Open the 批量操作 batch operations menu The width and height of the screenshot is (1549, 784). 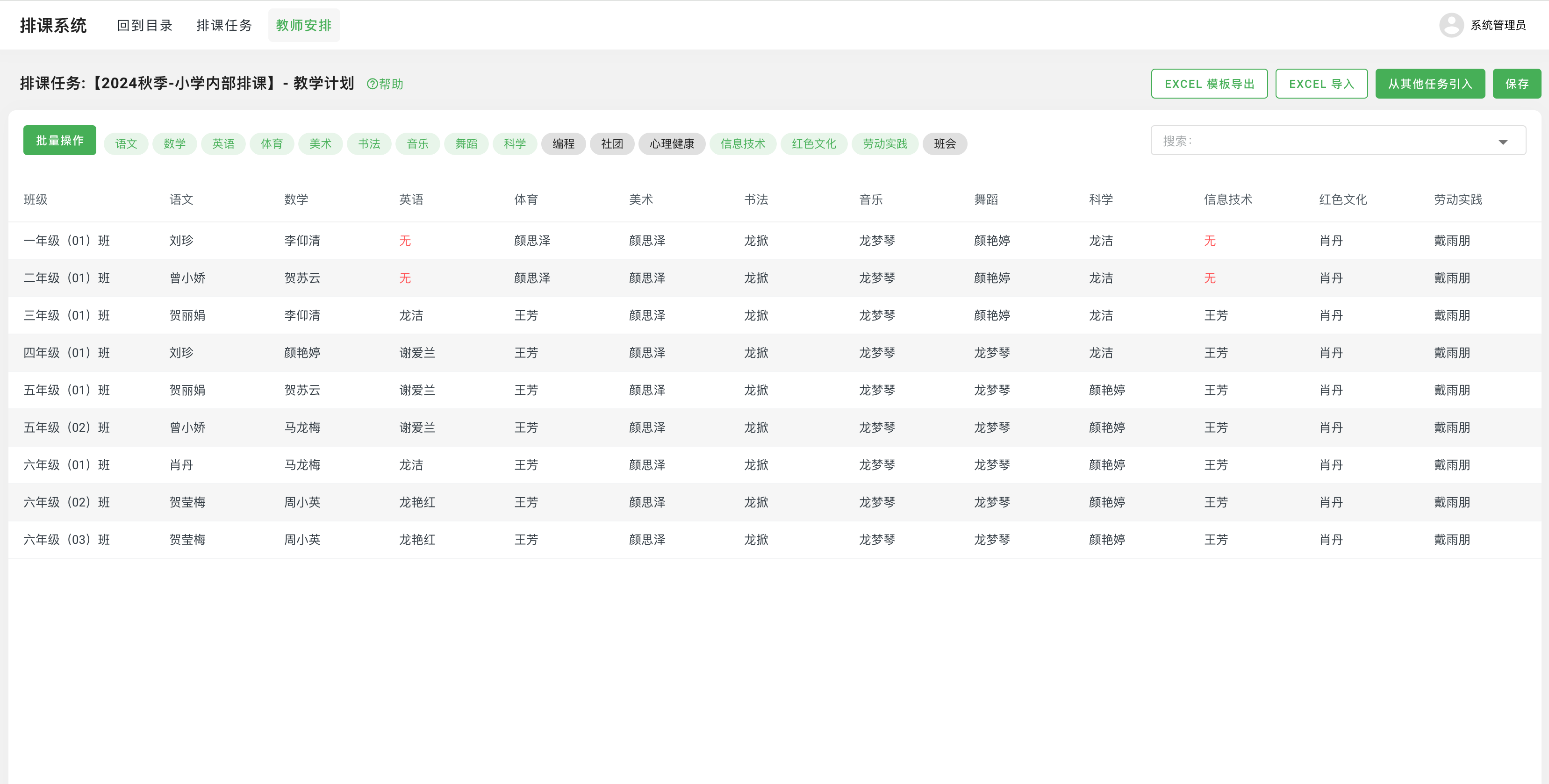[x=59, y=140]
